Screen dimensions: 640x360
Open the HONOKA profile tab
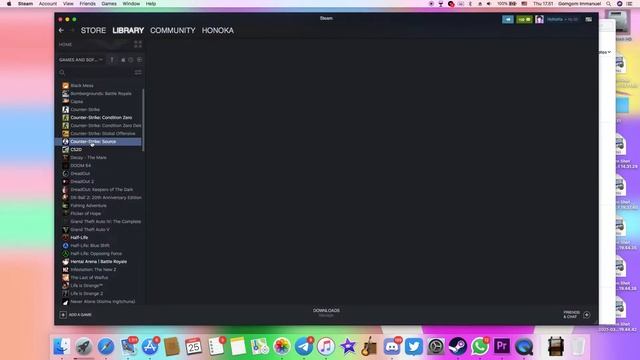[x=218, y=30]
